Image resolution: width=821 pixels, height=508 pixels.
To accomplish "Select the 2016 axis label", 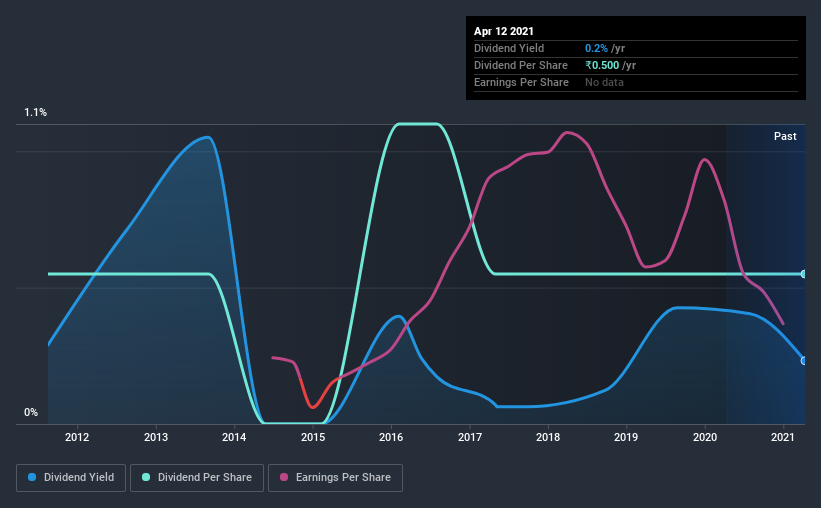I will point(391,437).
